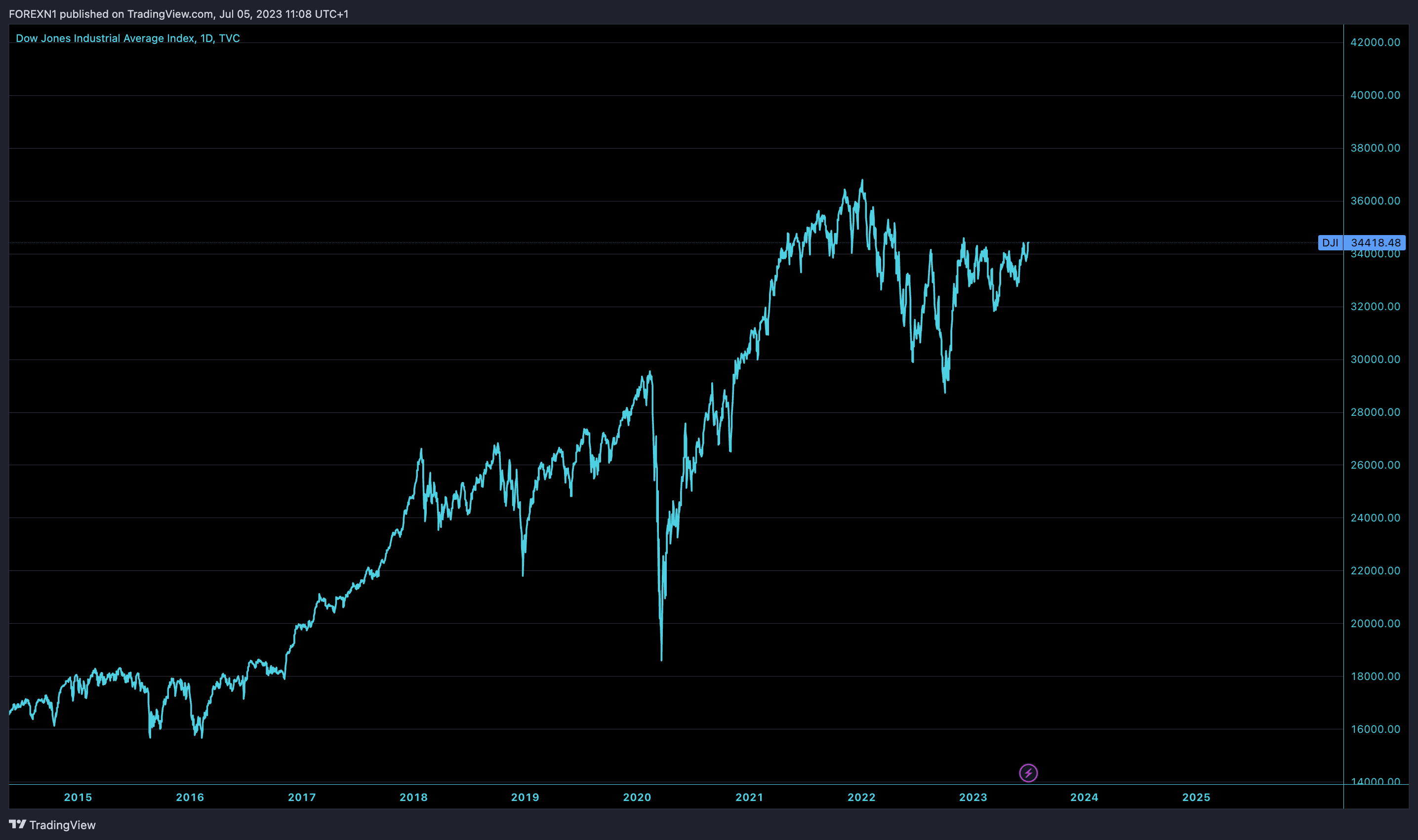Click the 30000.00 price axis label
This screenshot has width=1418, height=840.
click(1376, 360)
